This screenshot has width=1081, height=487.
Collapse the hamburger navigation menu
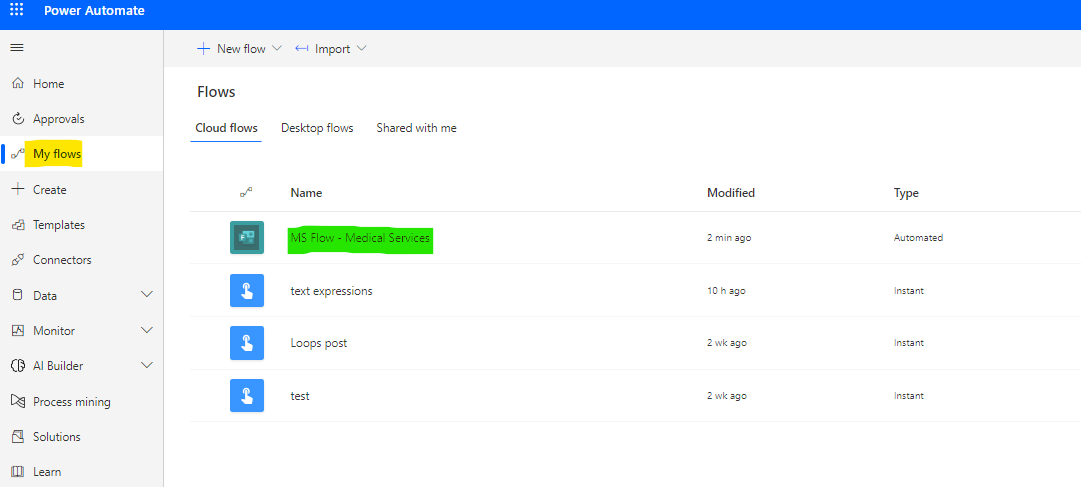17,48
